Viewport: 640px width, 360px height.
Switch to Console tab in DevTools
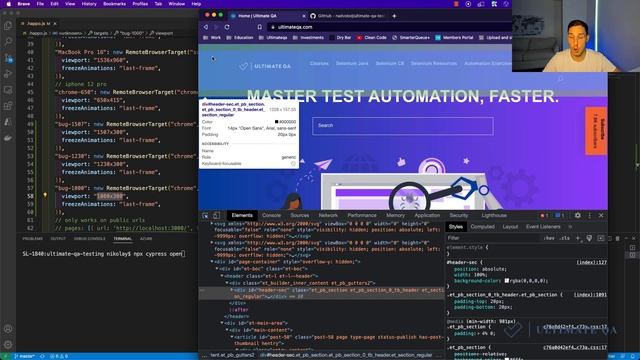point(271,216)
